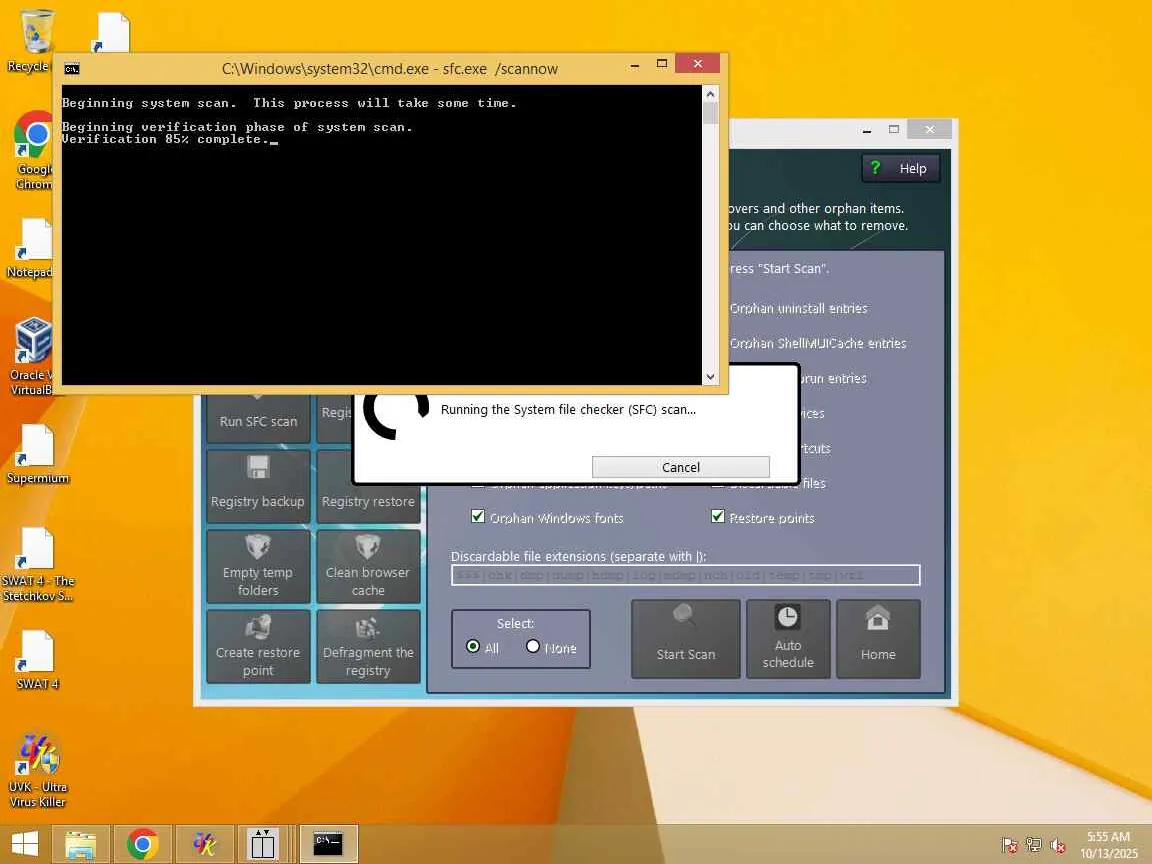Maximize the cmd.exe window

(x=661, y=64)
